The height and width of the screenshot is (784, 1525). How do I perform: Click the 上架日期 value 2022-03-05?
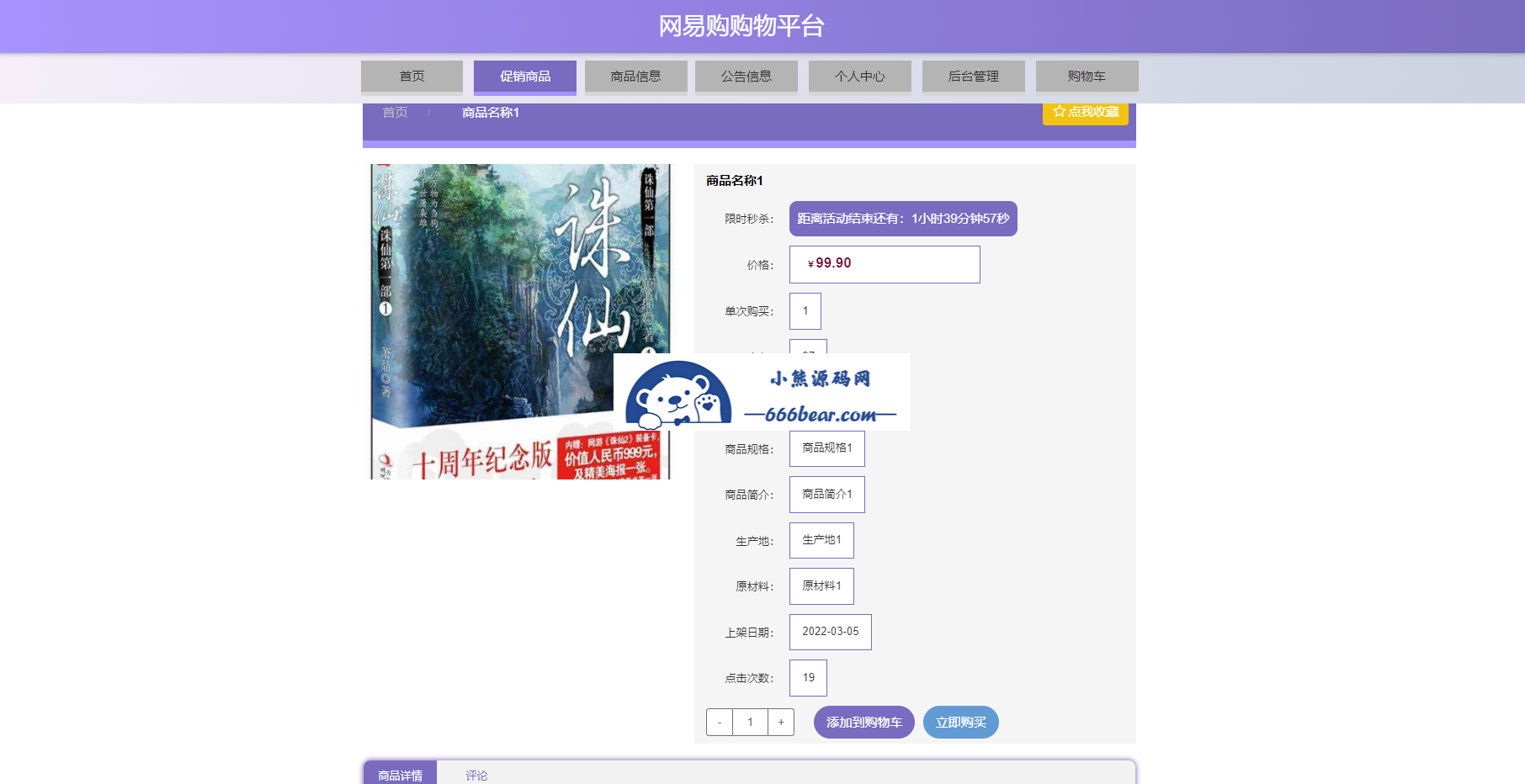(x=831, y=632)
